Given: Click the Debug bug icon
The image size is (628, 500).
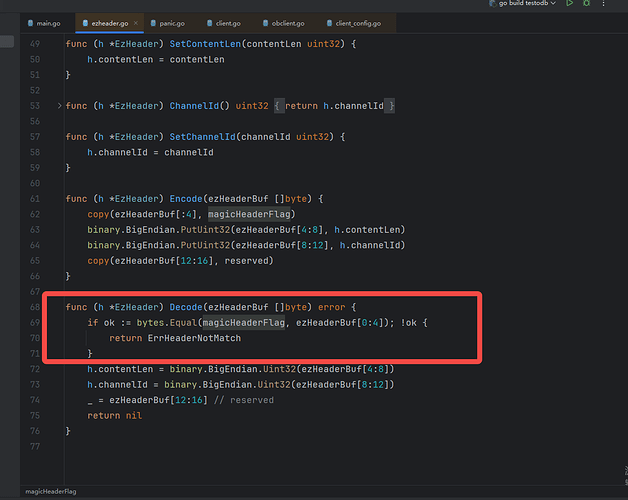Looking at the screenshot, I should coord(586,3).
